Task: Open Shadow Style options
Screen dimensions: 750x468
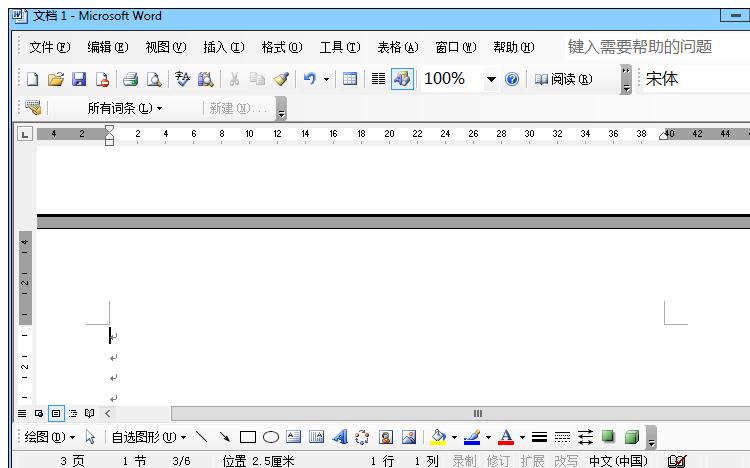Action: [608, 437]
